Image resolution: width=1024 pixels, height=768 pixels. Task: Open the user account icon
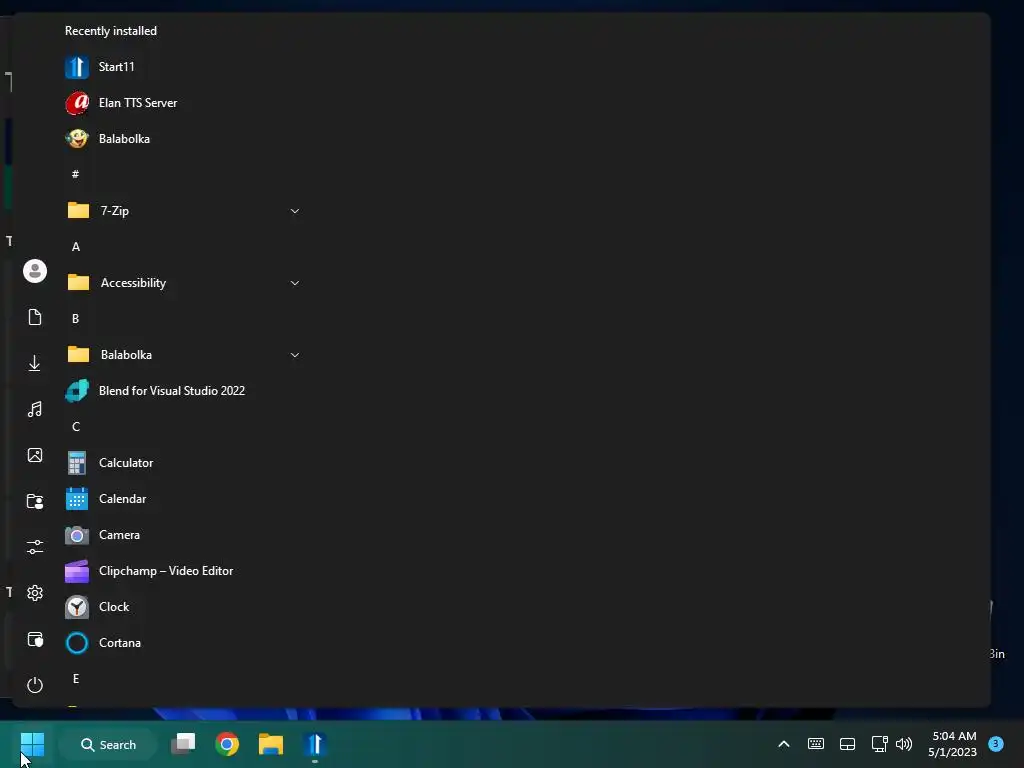point(35,271)
